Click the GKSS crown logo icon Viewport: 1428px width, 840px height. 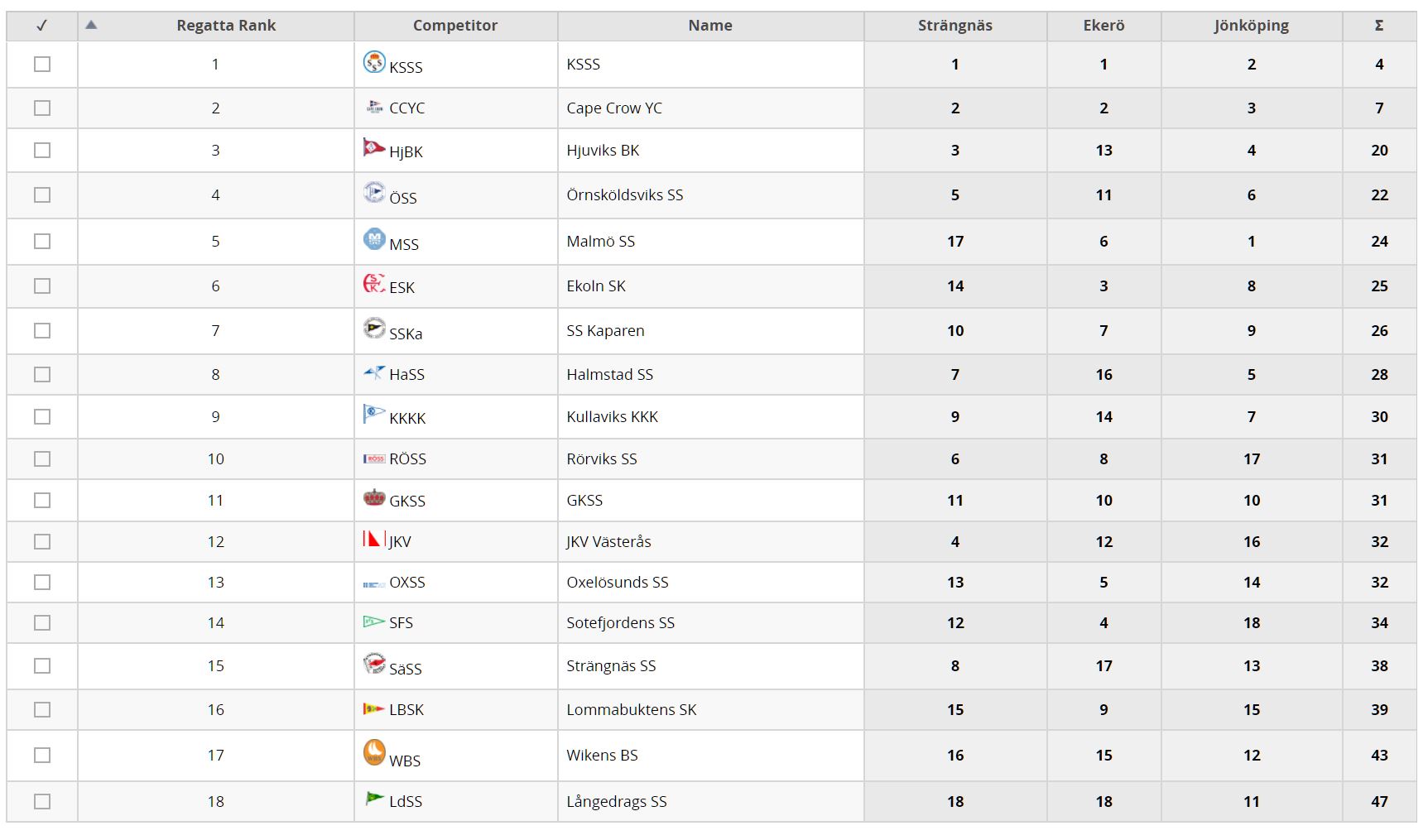374,497
